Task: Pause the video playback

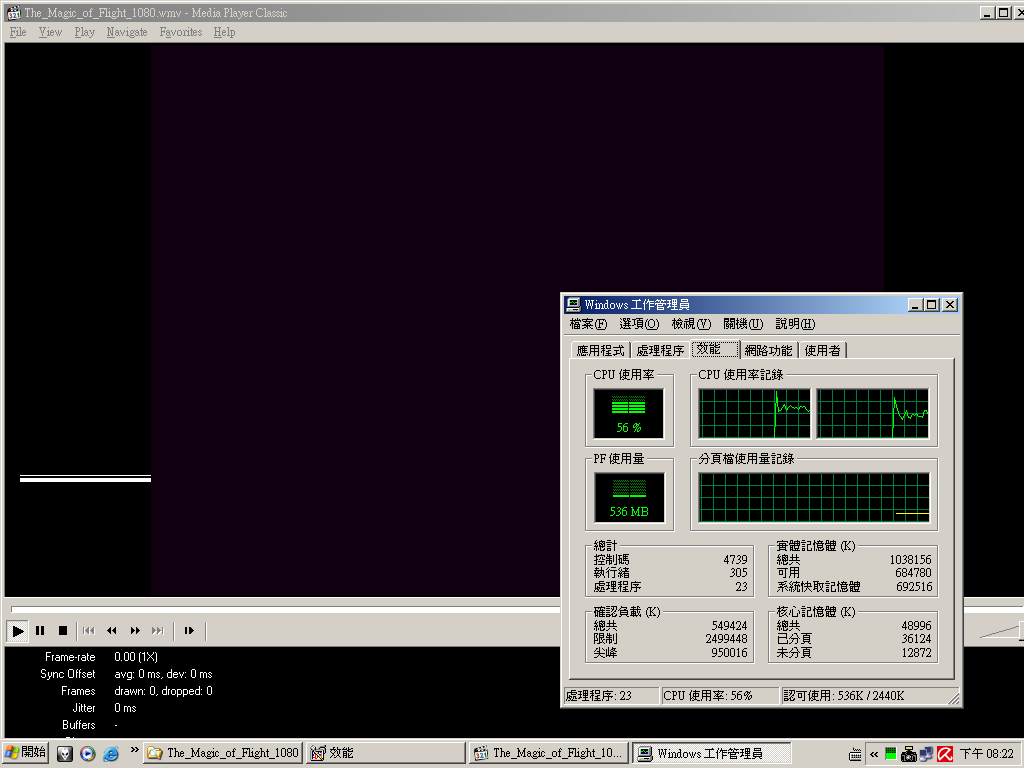Action: point(40,631)
